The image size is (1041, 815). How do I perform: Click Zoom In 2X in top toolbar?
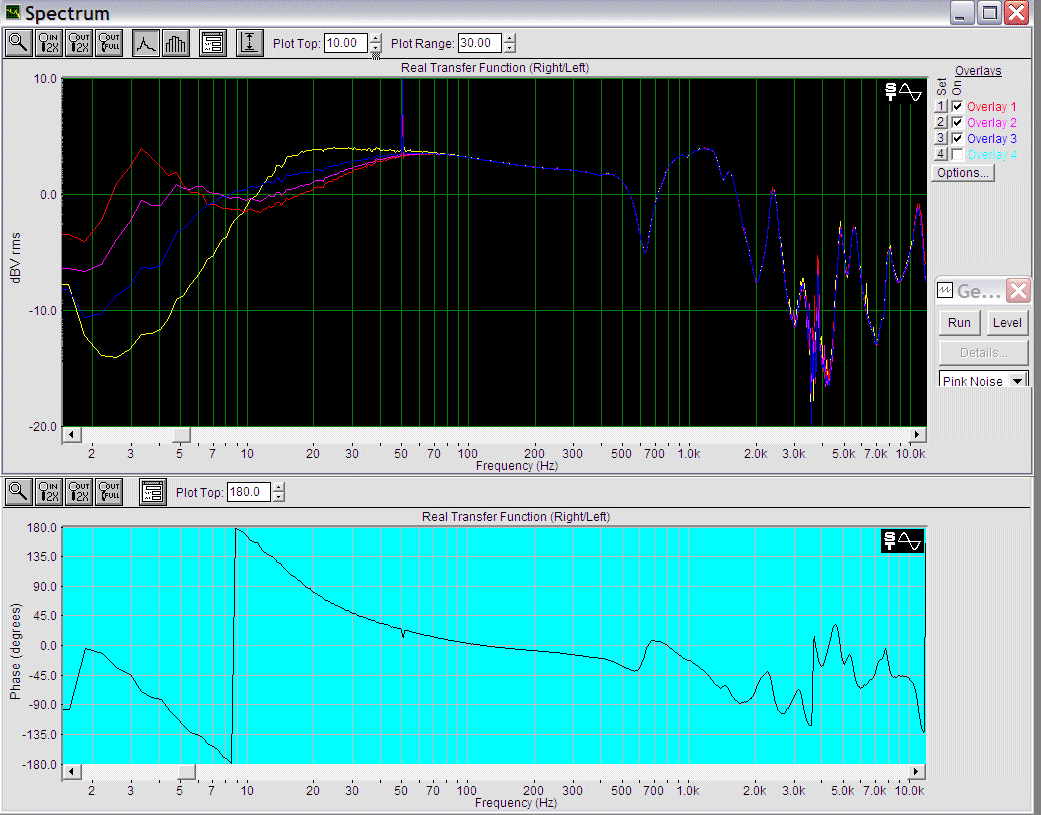click(x=49, y=43)
